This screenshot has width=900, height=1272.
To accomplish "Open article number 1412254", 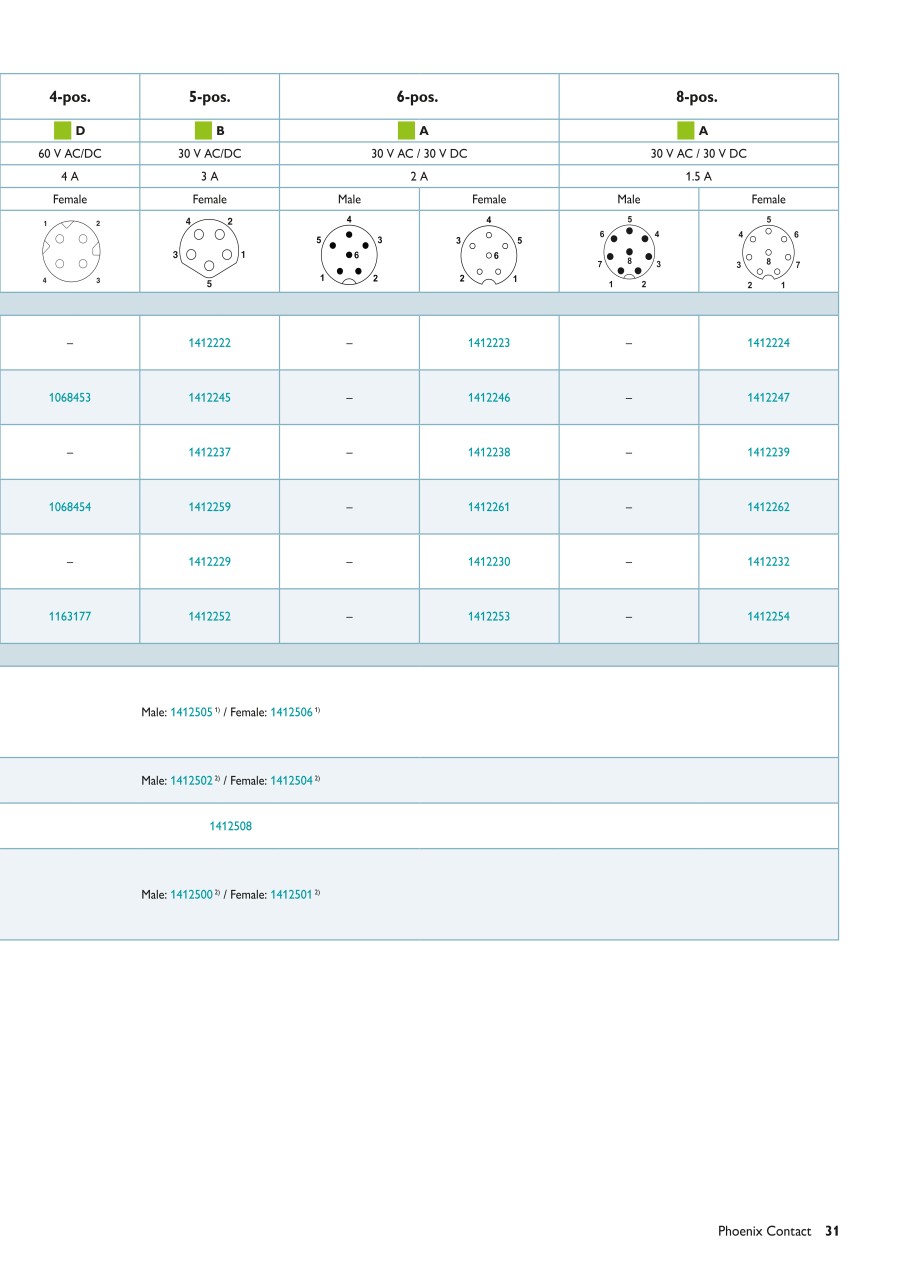I will pyautogui.click(x=768, y=617).
